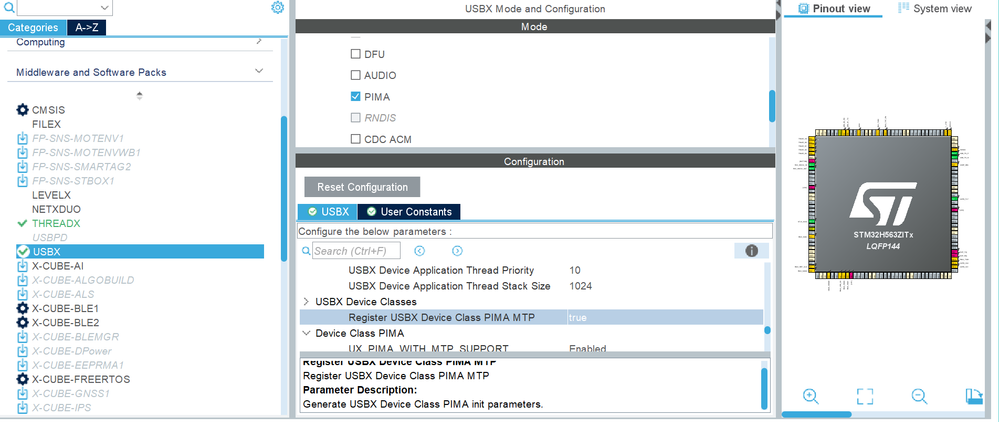
Task: Click the categories panel vertical scrollbar
Action: pos(284,188)
